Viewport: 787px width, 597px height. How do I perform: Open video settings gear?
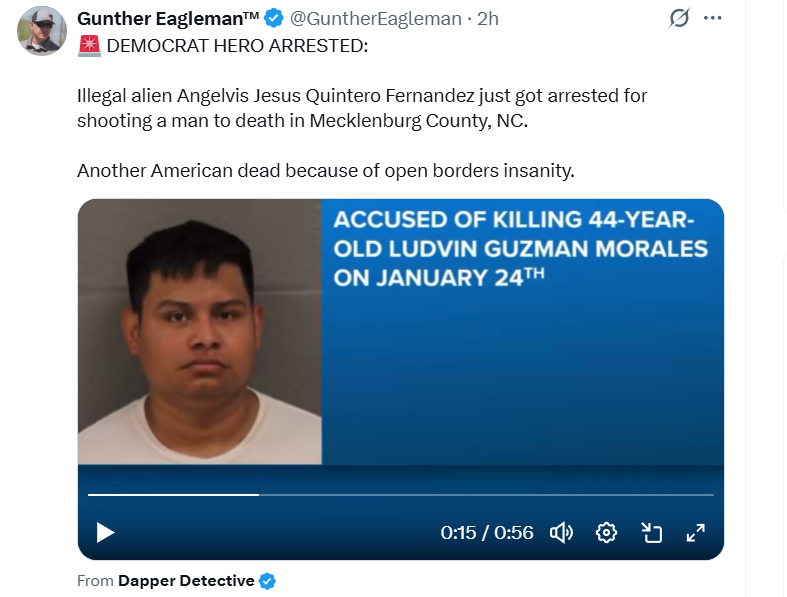[x=606, y=533]
